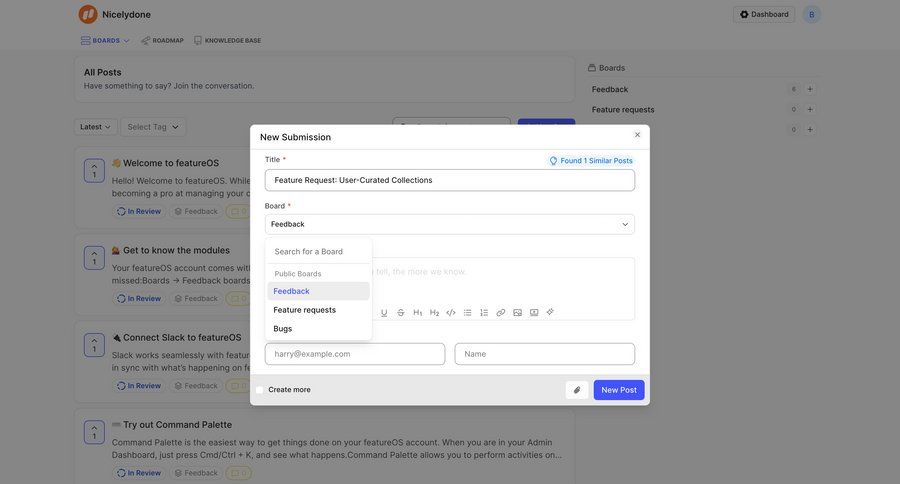Apply underline formatting in the editor
The width and height of the screenshot is (900, 484).
tap(384, 312)
